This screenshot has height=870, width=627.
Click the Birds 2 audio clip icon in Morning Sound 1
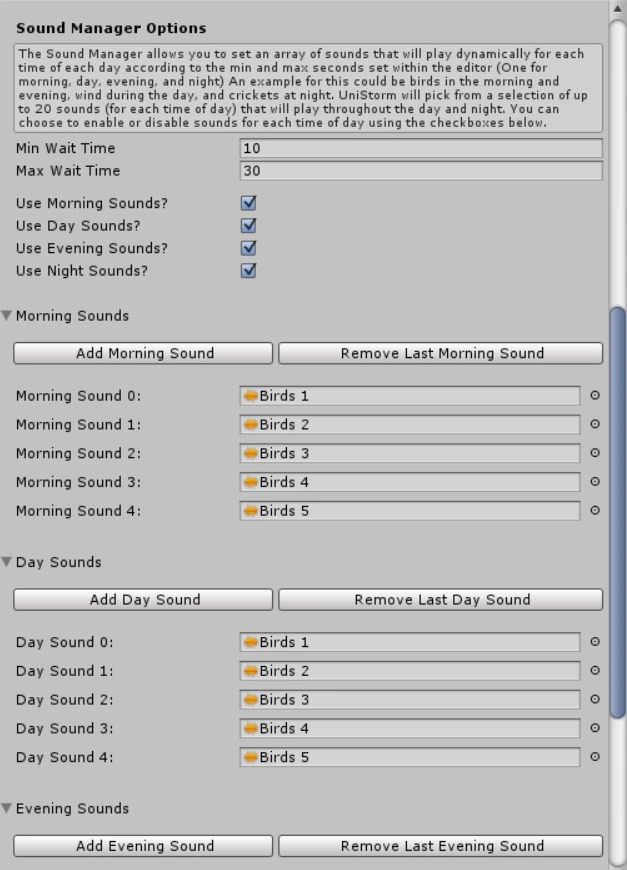pos(250,425)
